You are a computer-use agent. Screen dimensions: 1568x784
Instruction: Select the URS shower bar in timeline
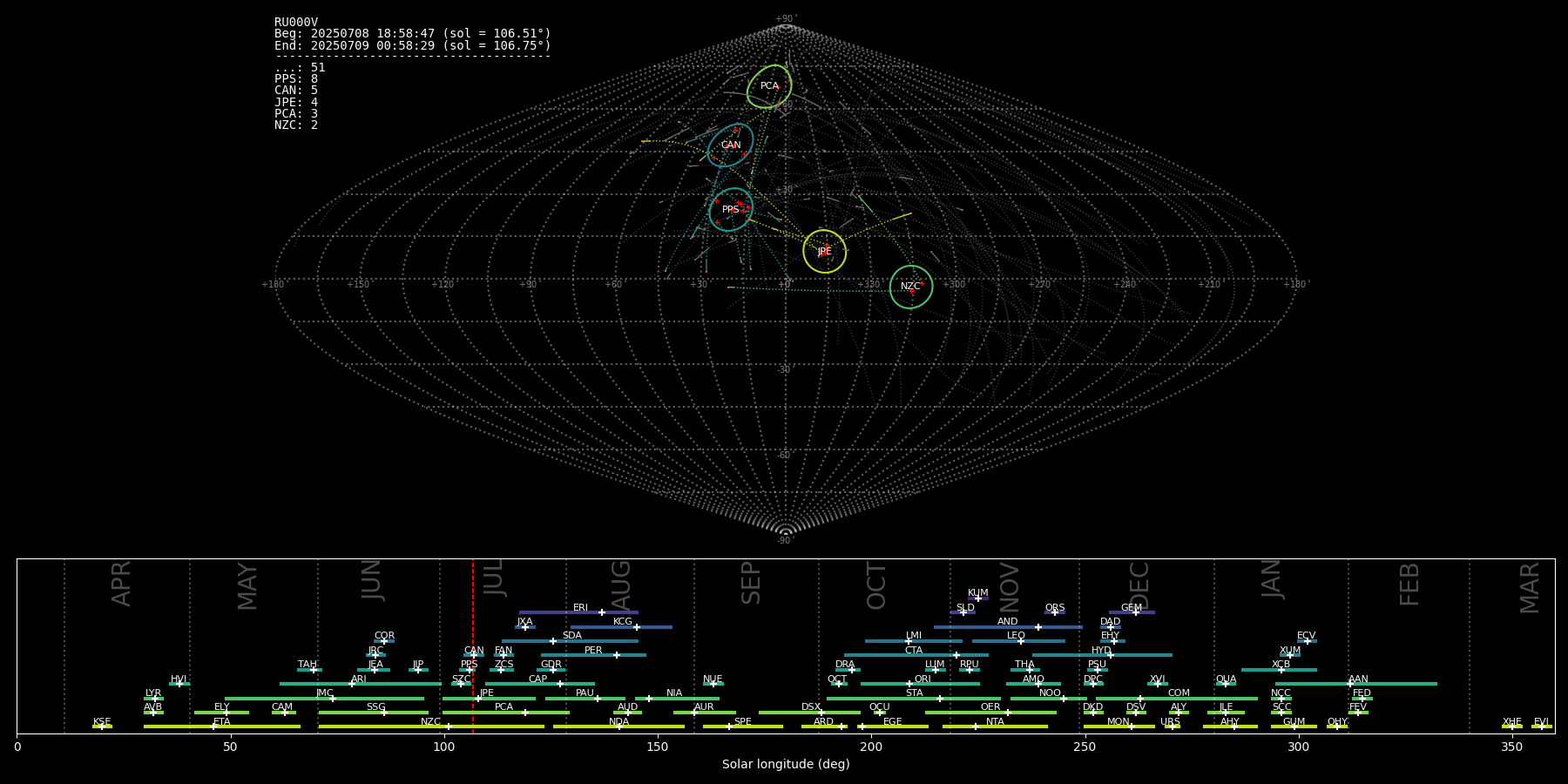pyautogui.click(x=1172, y=727)
